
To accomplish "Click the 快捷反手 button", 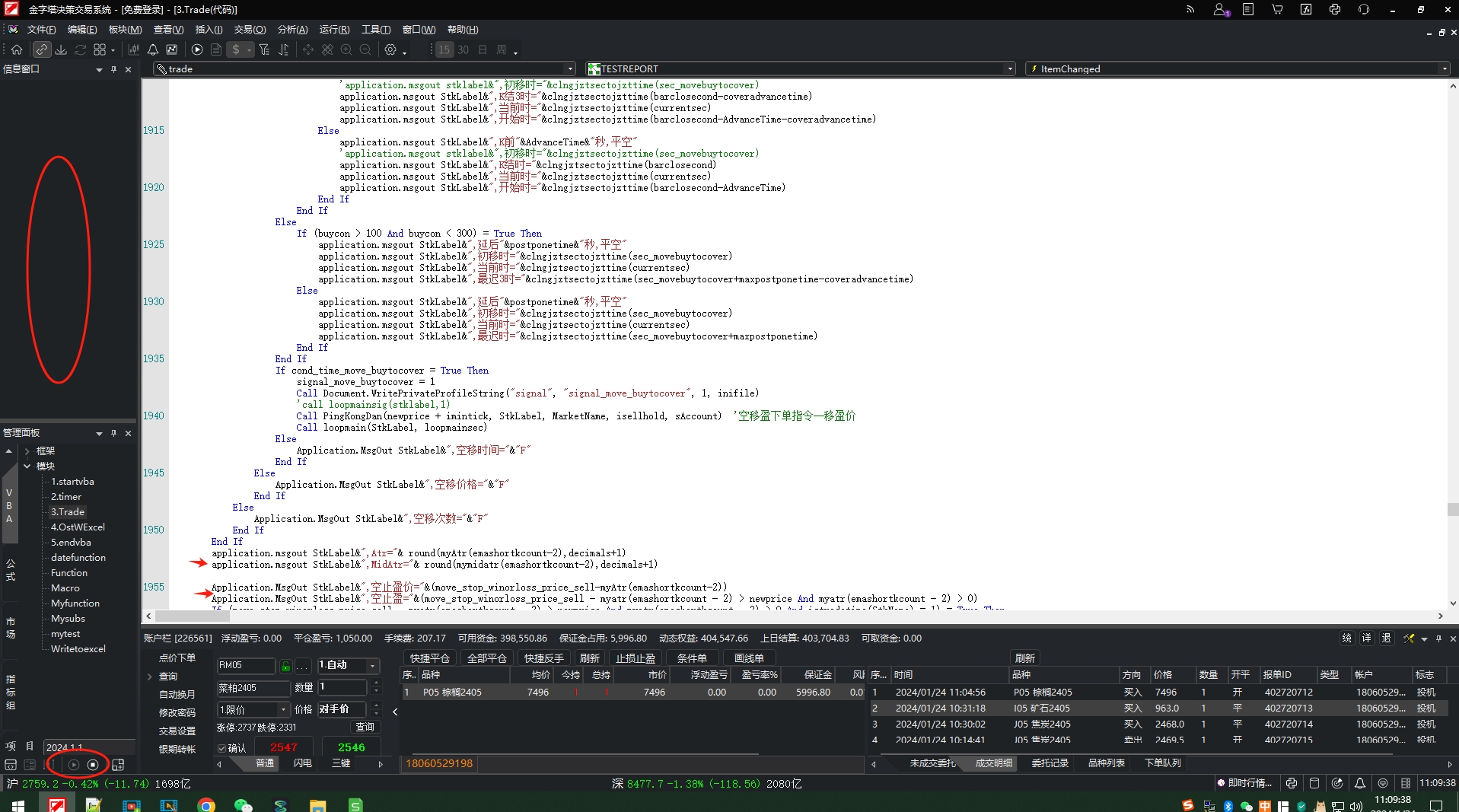I will (544, 658).
